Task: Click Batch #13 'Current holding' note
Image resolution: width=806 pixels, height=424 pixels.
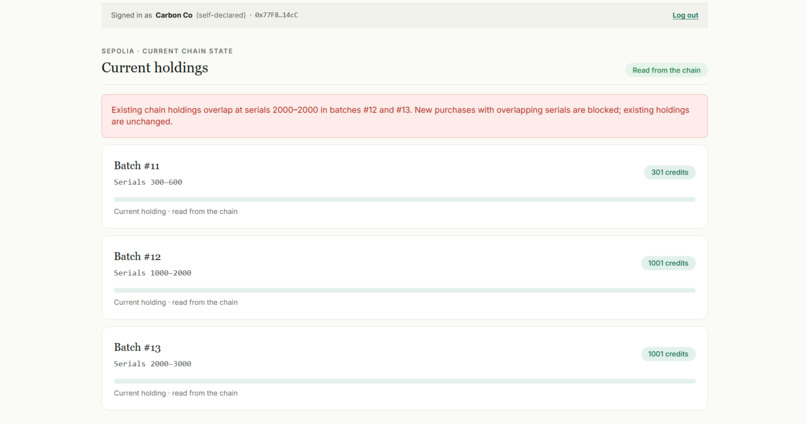Action: [x=176, y=393]
